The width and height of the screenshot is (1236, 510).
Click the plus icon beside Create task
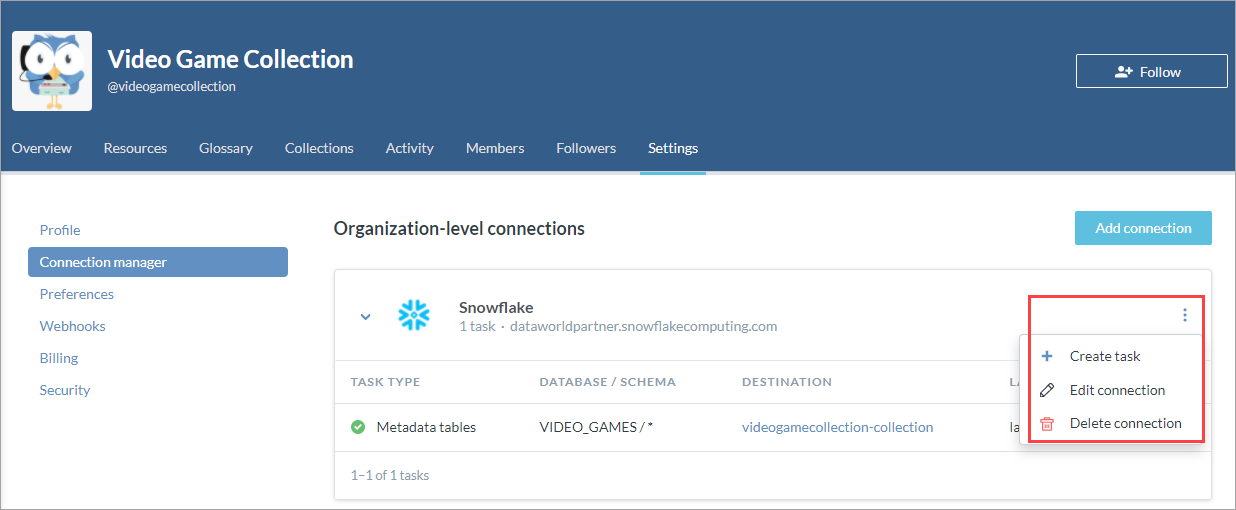[x=1047, y=356]
